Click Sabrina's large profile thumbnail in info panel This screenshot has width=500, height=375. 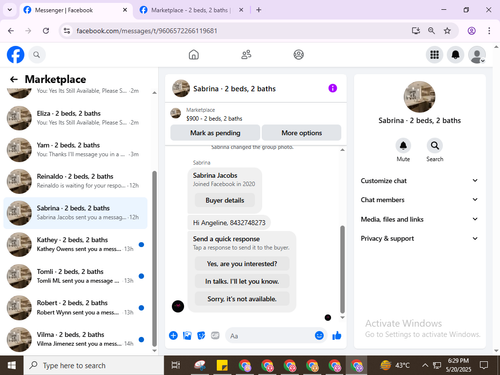coord(419,97)
